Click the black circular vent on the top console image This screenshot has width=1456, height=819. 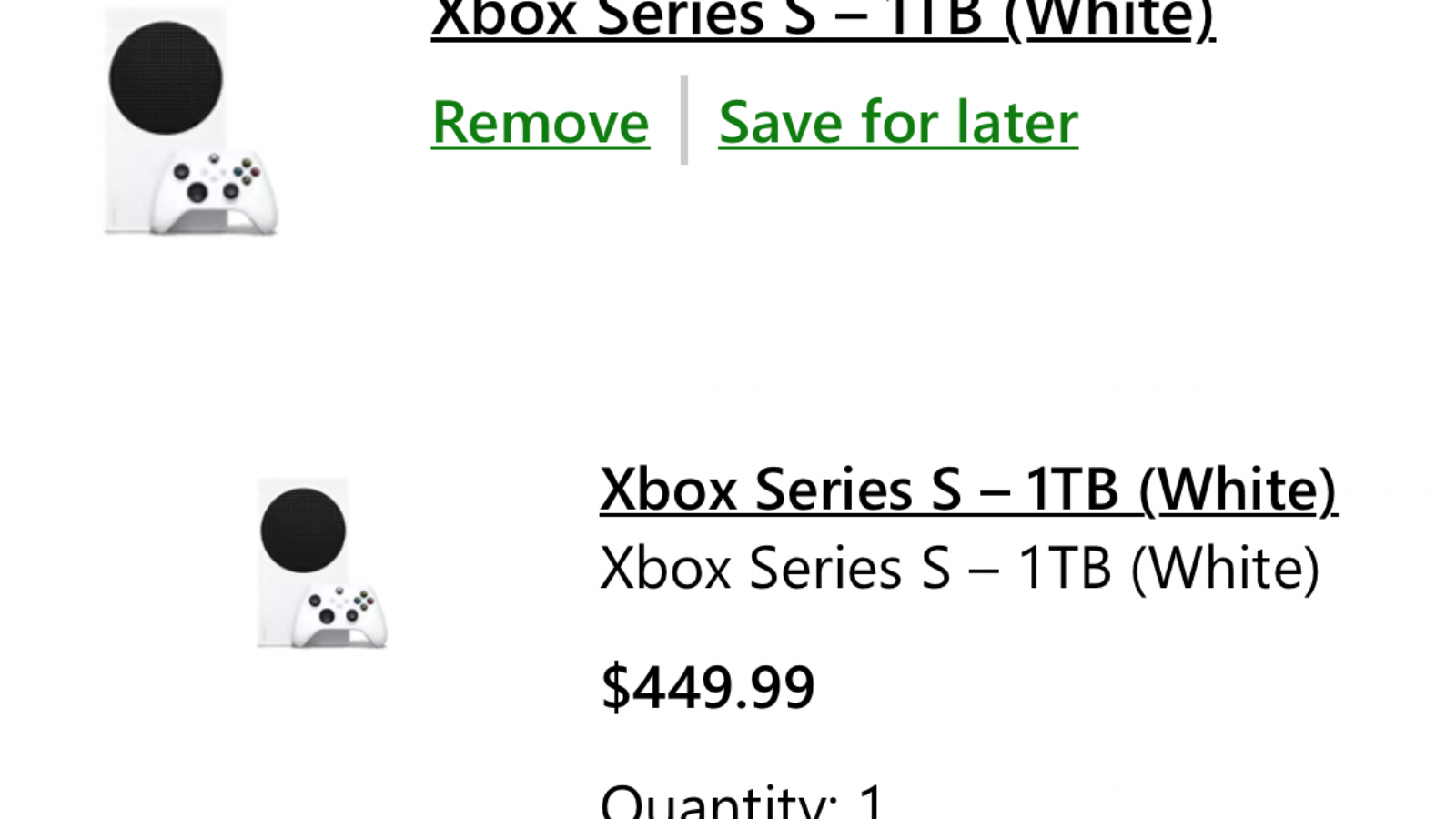166,78
